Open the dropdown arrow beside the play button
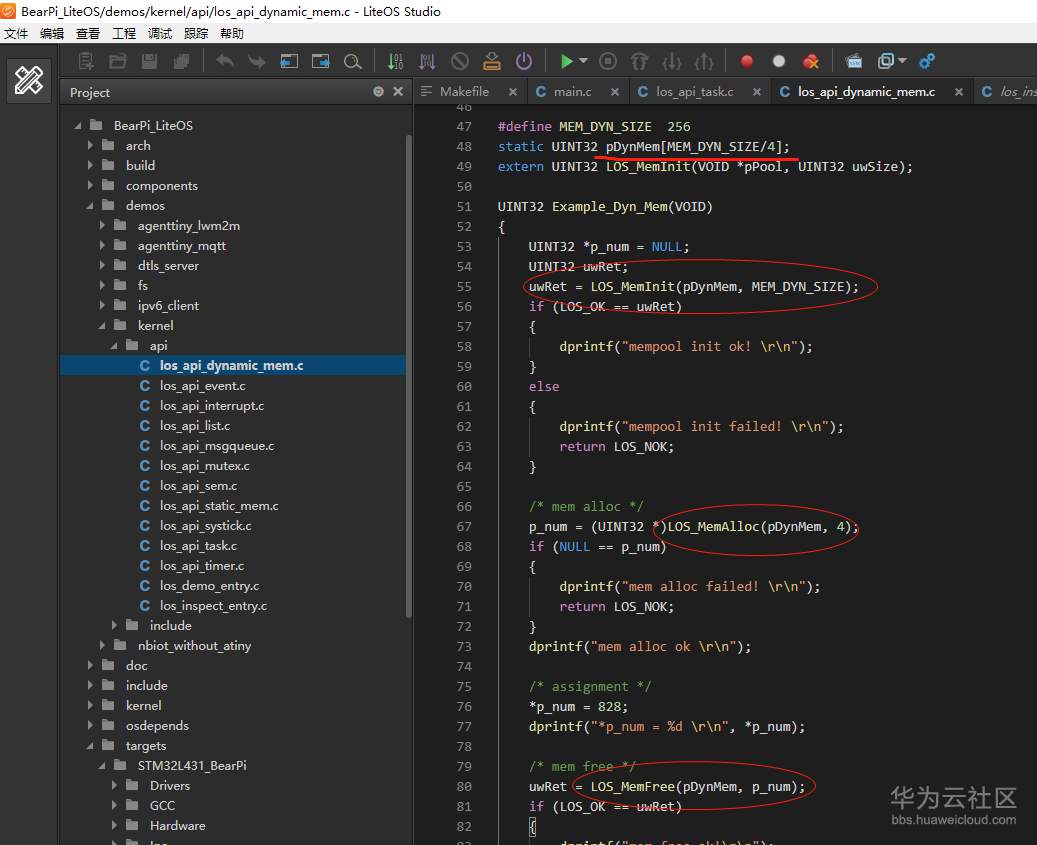 [583, 61]
